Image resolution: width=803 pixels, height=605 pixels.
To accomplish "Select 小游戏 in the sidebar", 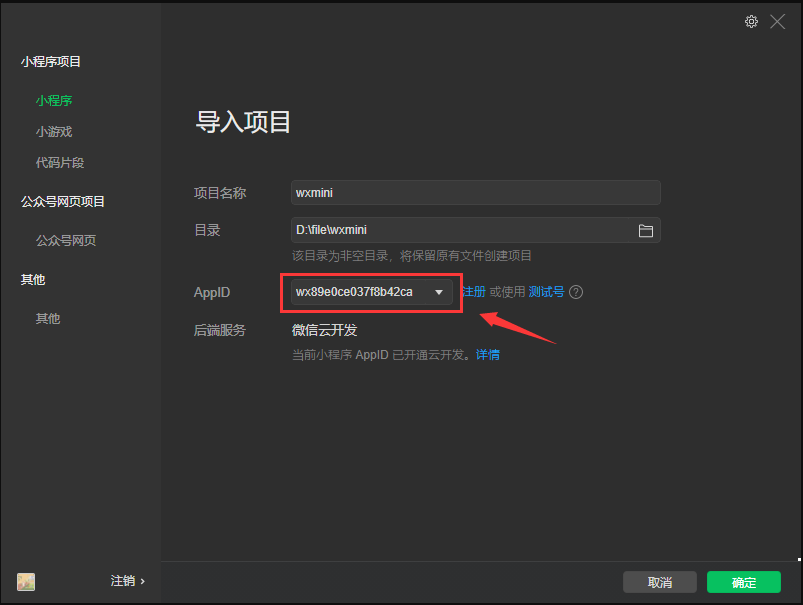I will pyautogui.click(x=54, y=131).
